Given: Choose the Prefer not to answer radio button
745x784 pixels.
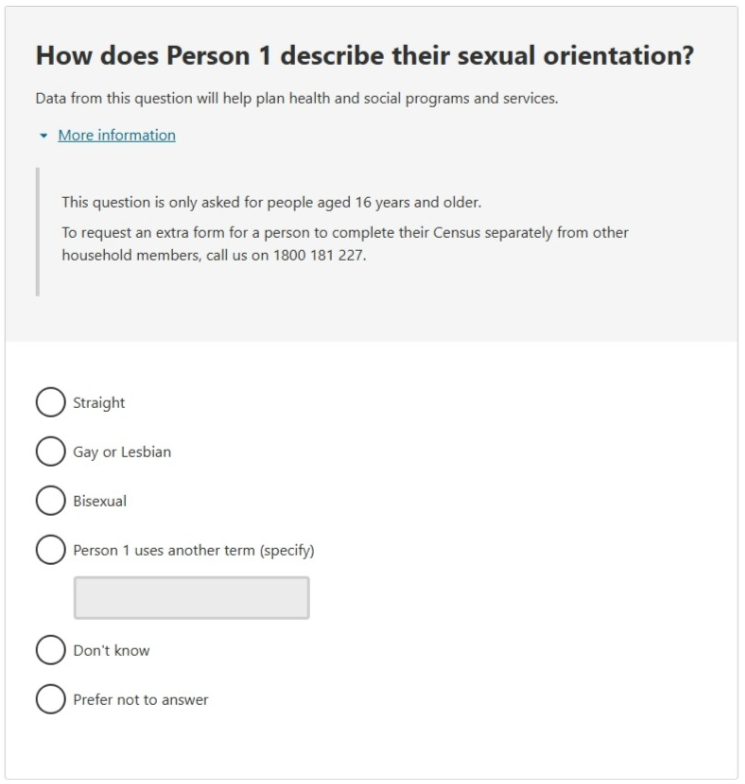Looking at the screenshot, I should click(49, 699).
